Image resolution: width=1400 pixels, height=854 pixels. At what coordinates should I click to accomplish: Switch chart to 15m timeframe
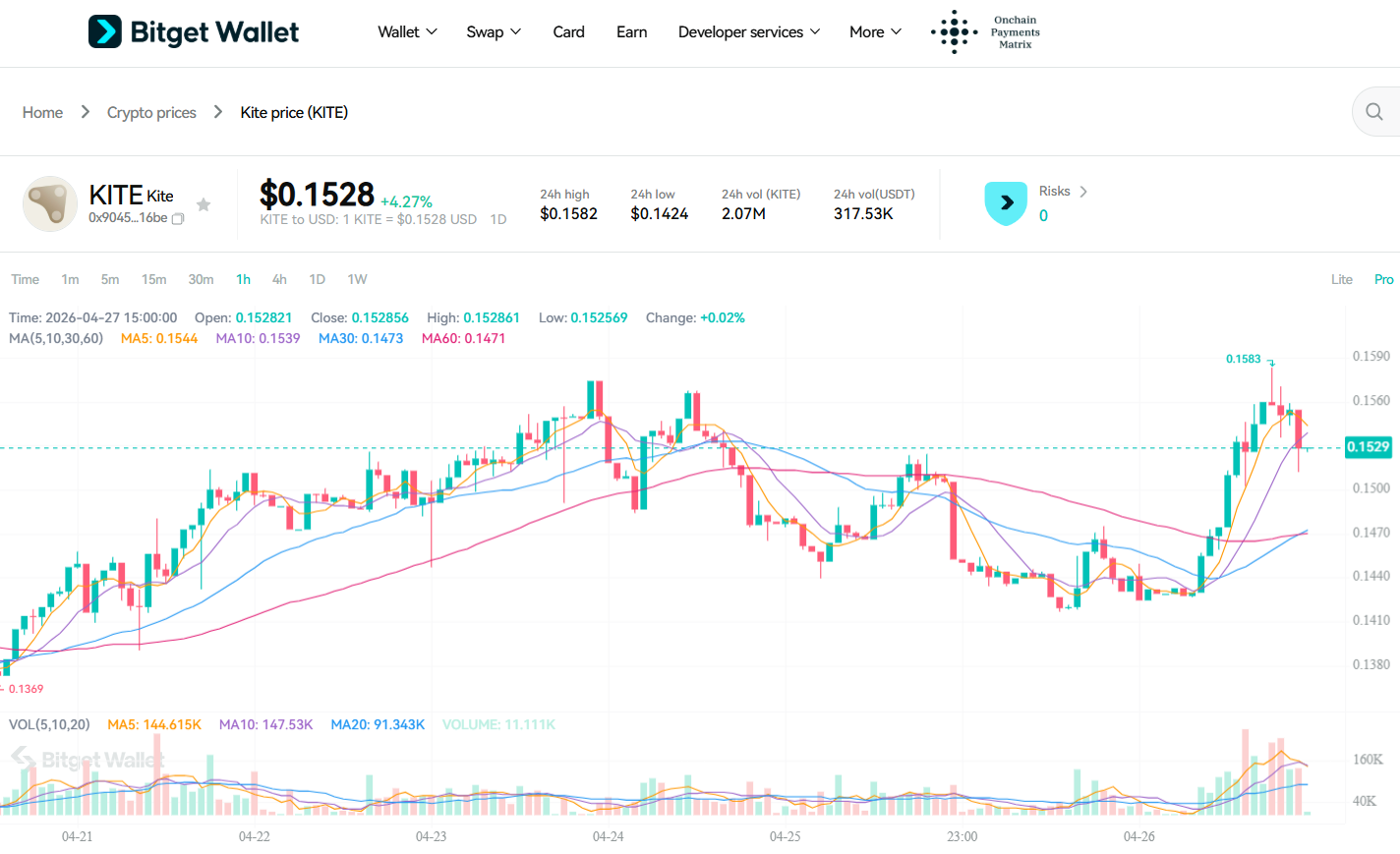pos(153,279)
